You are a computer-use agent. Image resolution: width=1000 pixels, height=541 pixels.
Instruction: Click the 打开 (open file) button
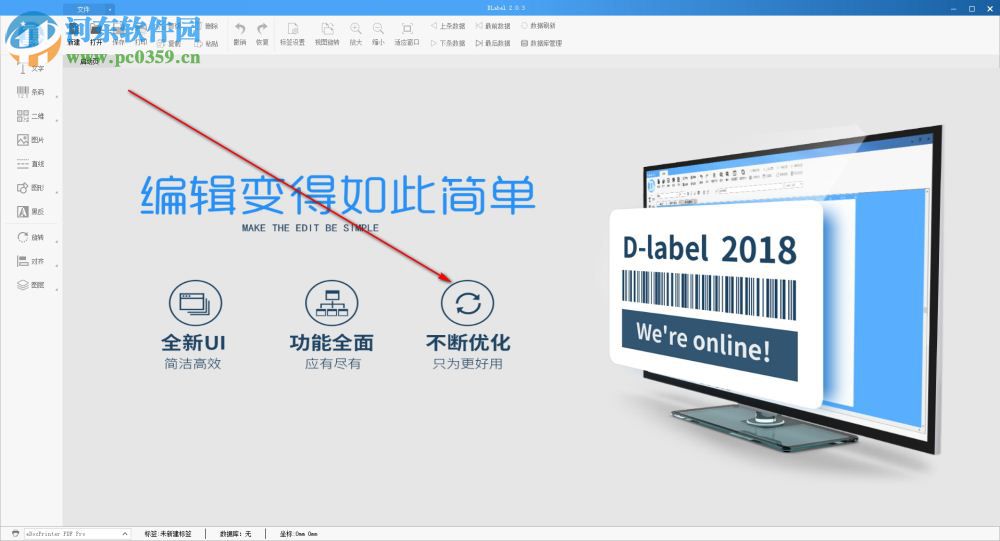point(96,34)
